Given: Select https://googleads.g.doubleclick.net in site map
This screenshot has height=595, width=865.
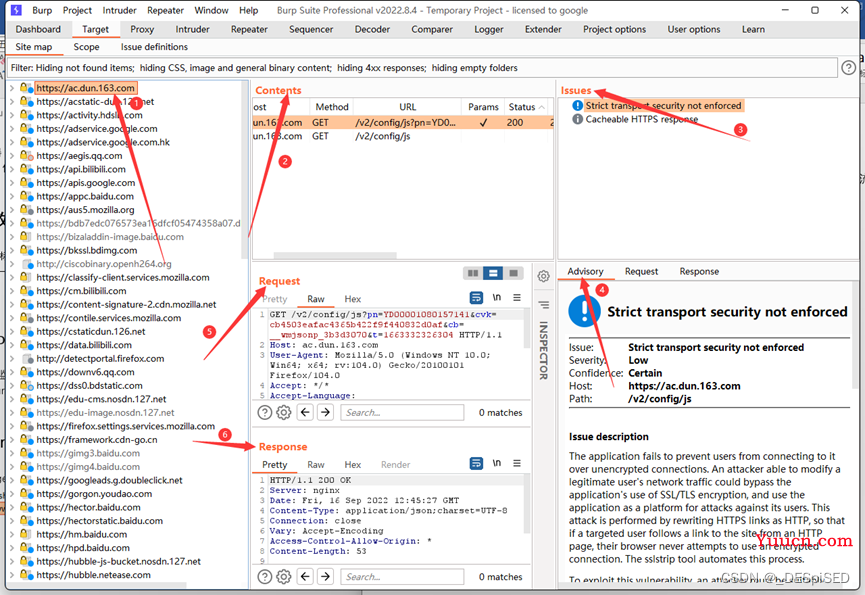Looking at the screenshot, I should coord(109,480).
